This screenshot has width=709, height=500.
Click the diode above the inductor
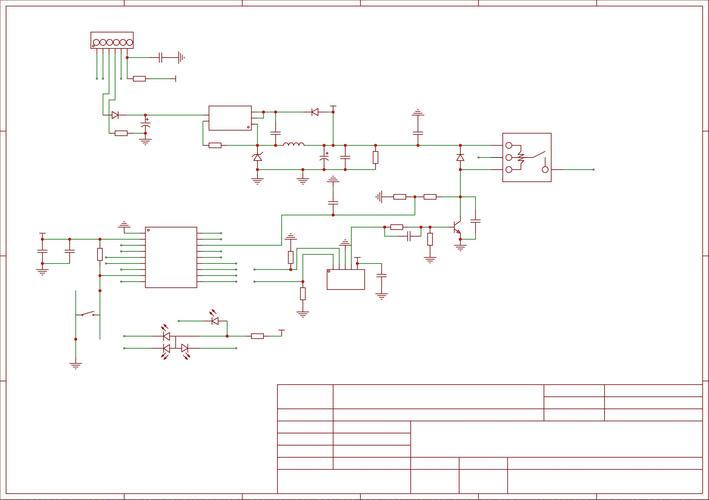point(314,112)
